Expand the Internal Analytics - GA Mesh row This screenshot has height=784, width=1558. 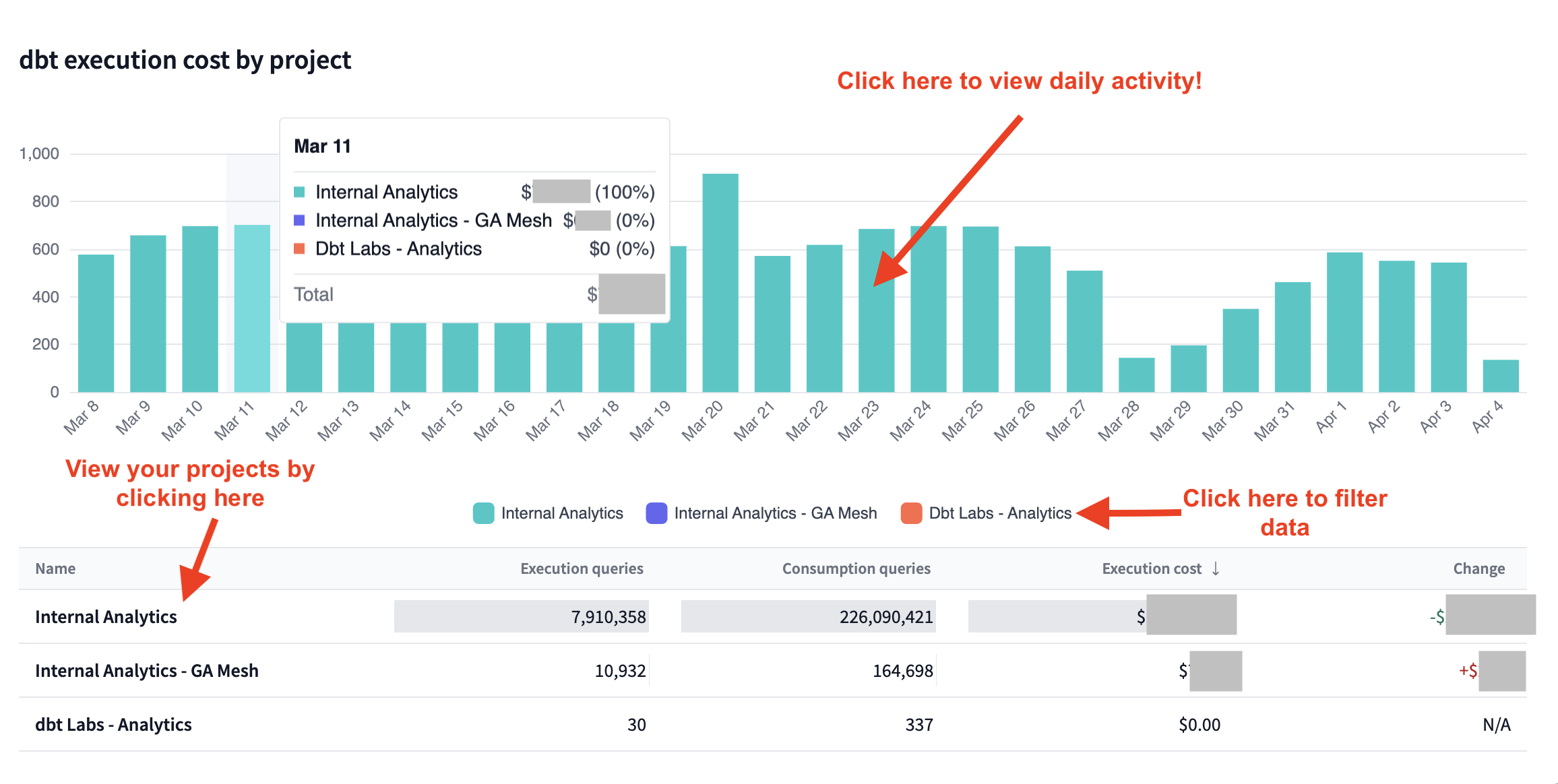coord(147,671)
